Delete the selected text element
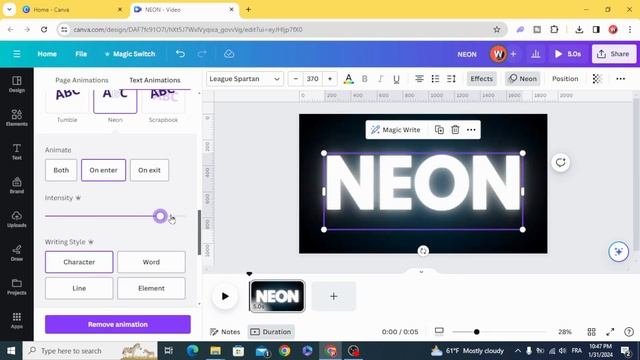The width and height of the screenshot is (640, 360). tap(455, 130)
